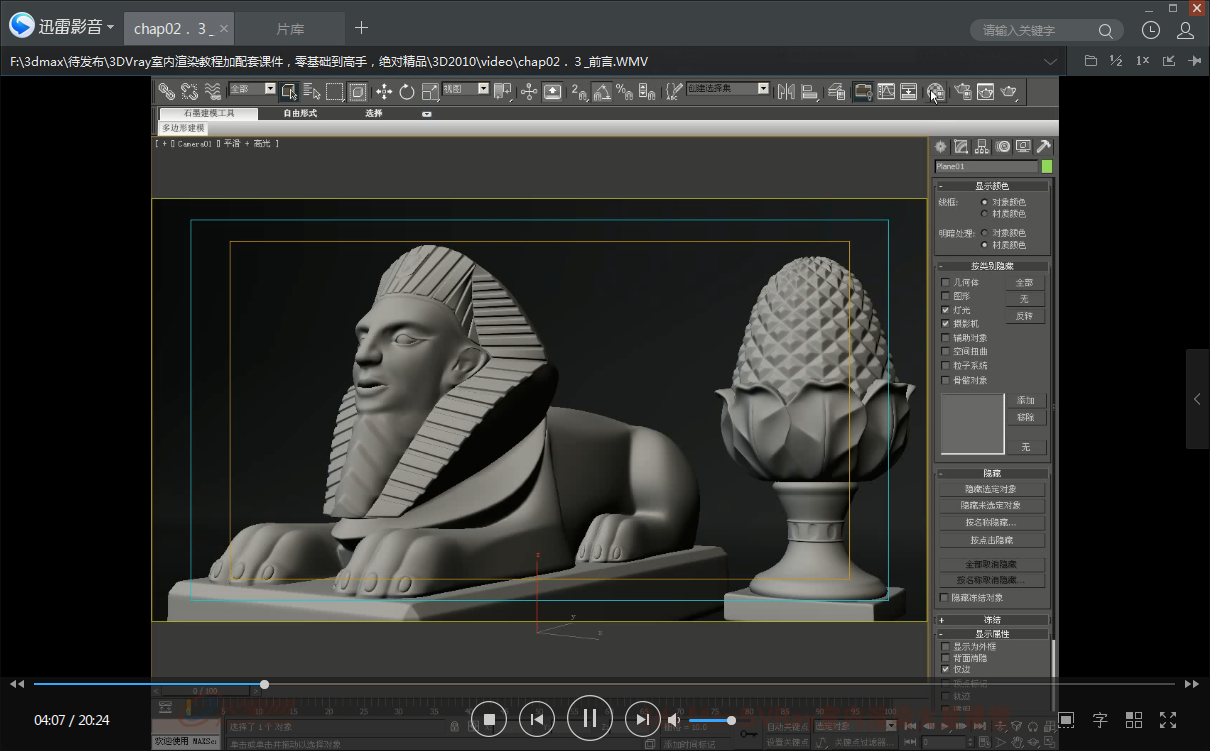Image resolution: width=1210 pixels, height=751 pixels.
Task: Select the Scale tool icon
Action: click(430, 92)
